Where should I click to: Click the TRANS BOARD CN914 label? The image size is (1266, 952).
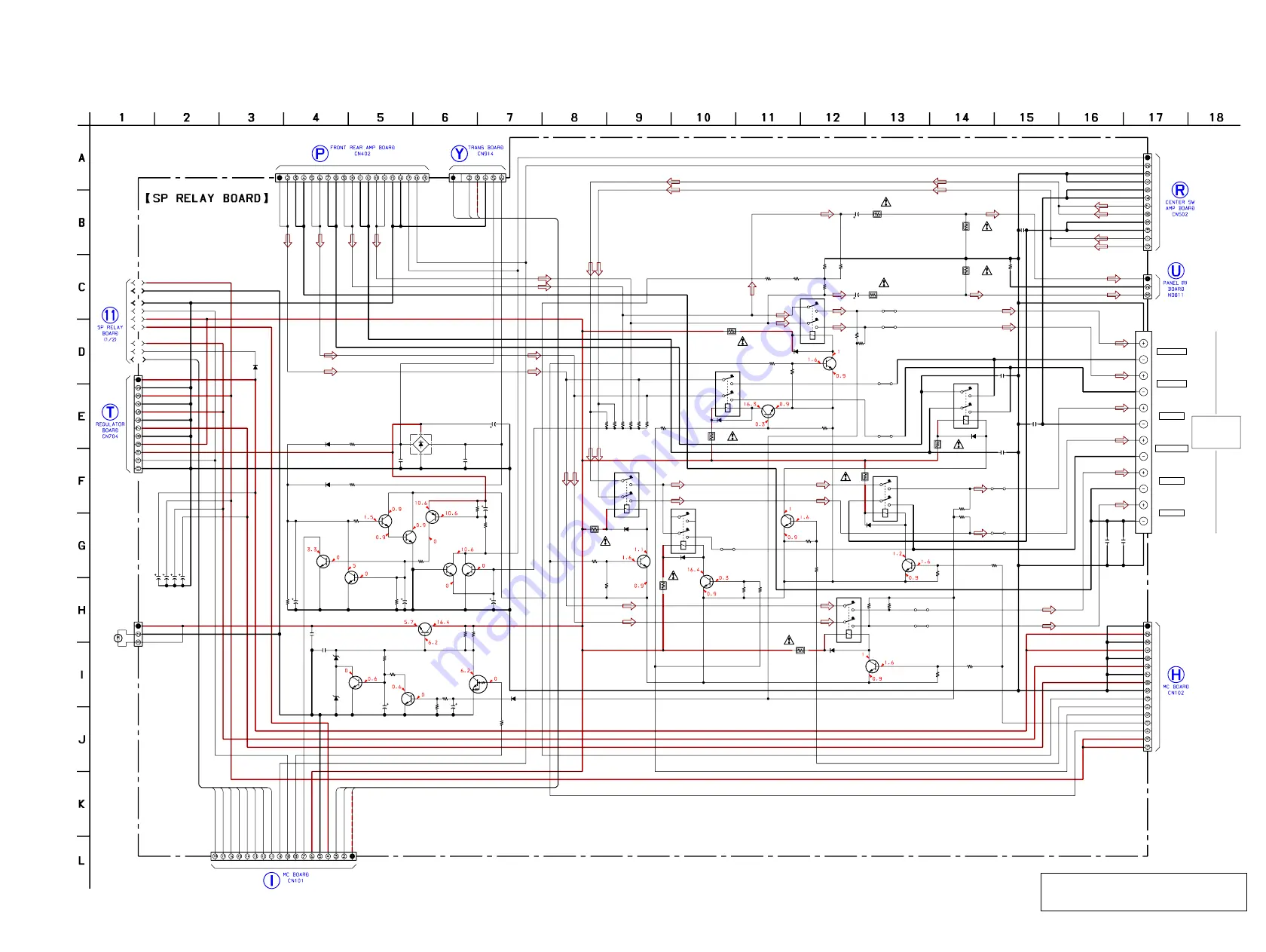point(485,151)
